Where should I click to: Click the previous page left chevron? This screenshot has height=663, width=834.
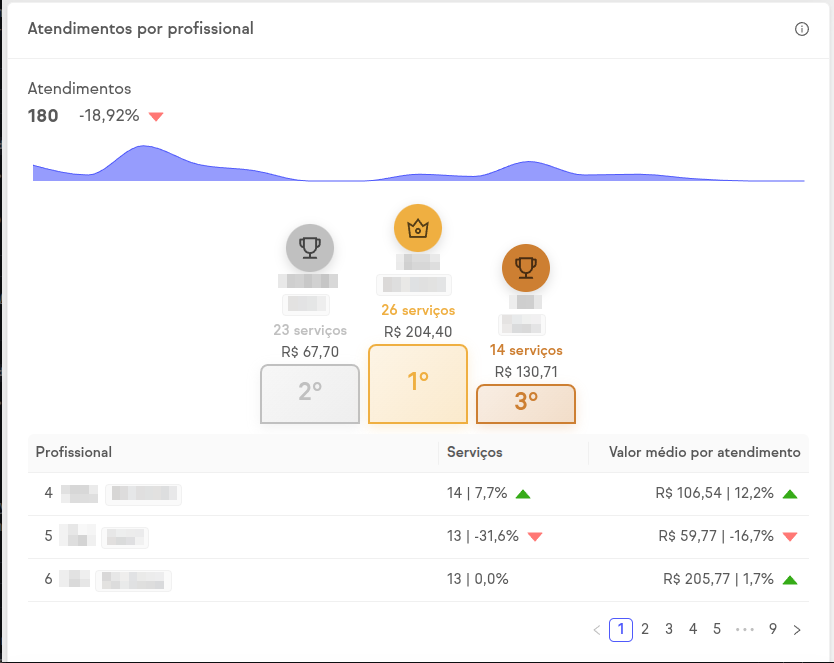click(x=597, y=630)
